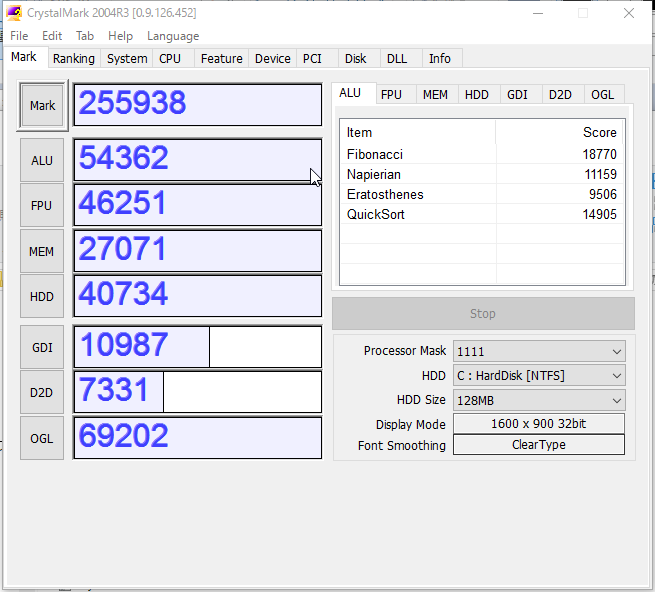Run the MEM benchmark button
The height and width of the screenshot is (592, 655).
42,251
